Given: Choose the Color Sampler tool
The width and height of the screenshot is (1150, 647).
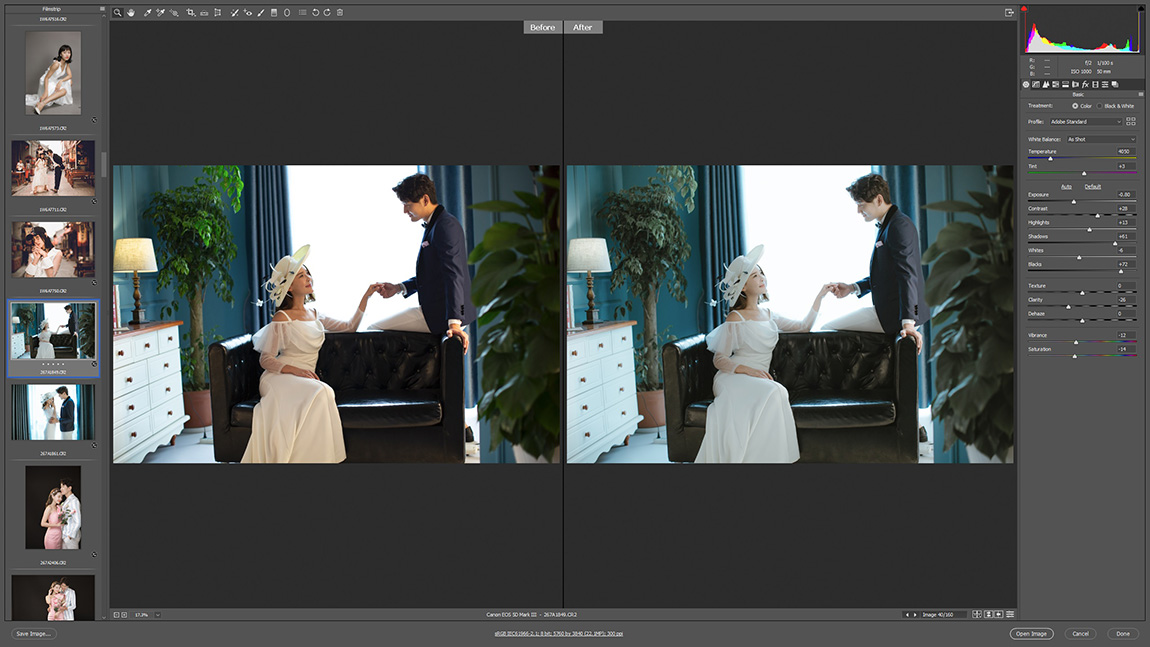Looking at the screenshot, I should (161, 12).
